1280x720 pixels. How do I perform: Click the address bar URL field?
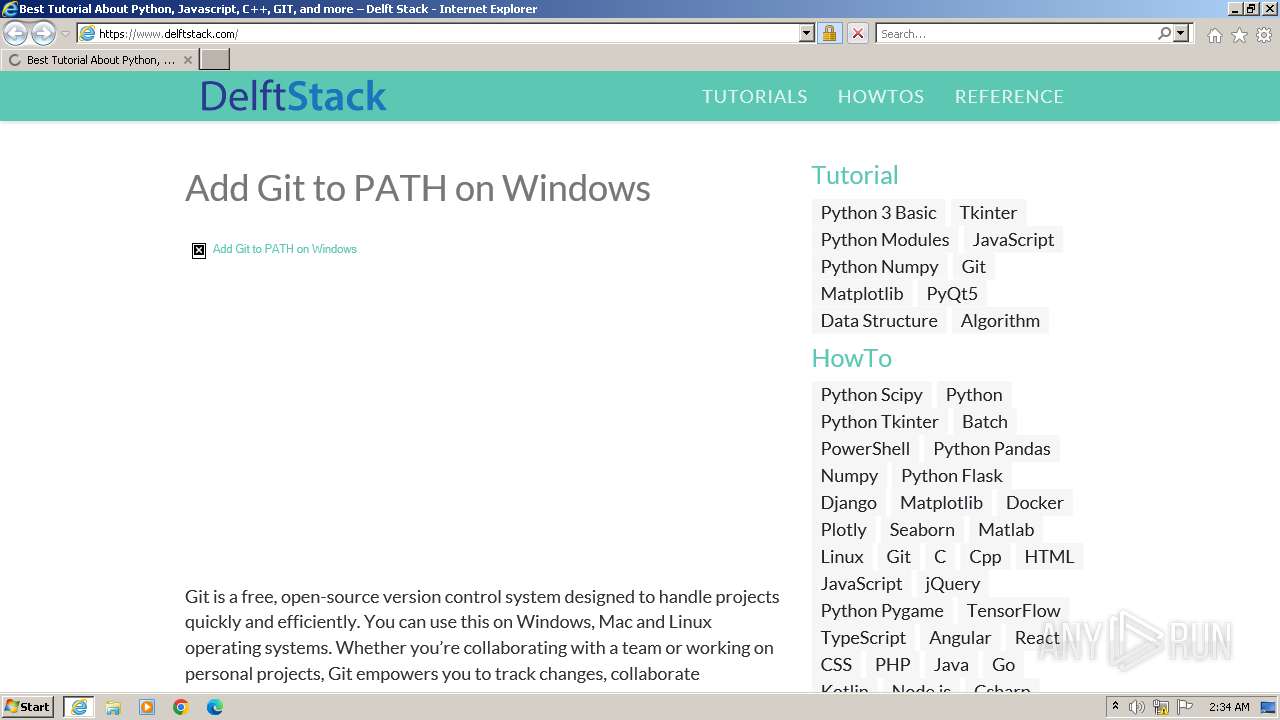(438, 34)
